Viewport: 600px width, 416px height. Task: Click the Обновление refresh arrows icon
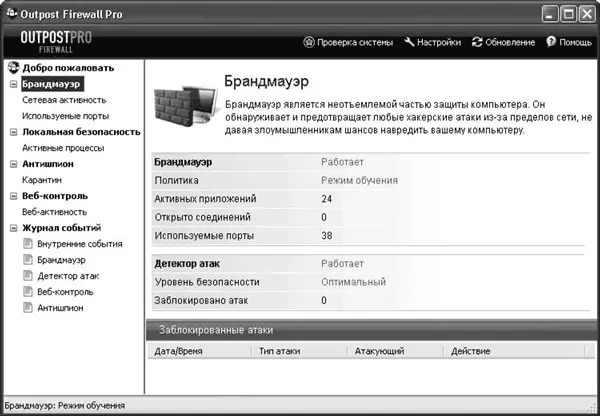(x=477, y=42)
